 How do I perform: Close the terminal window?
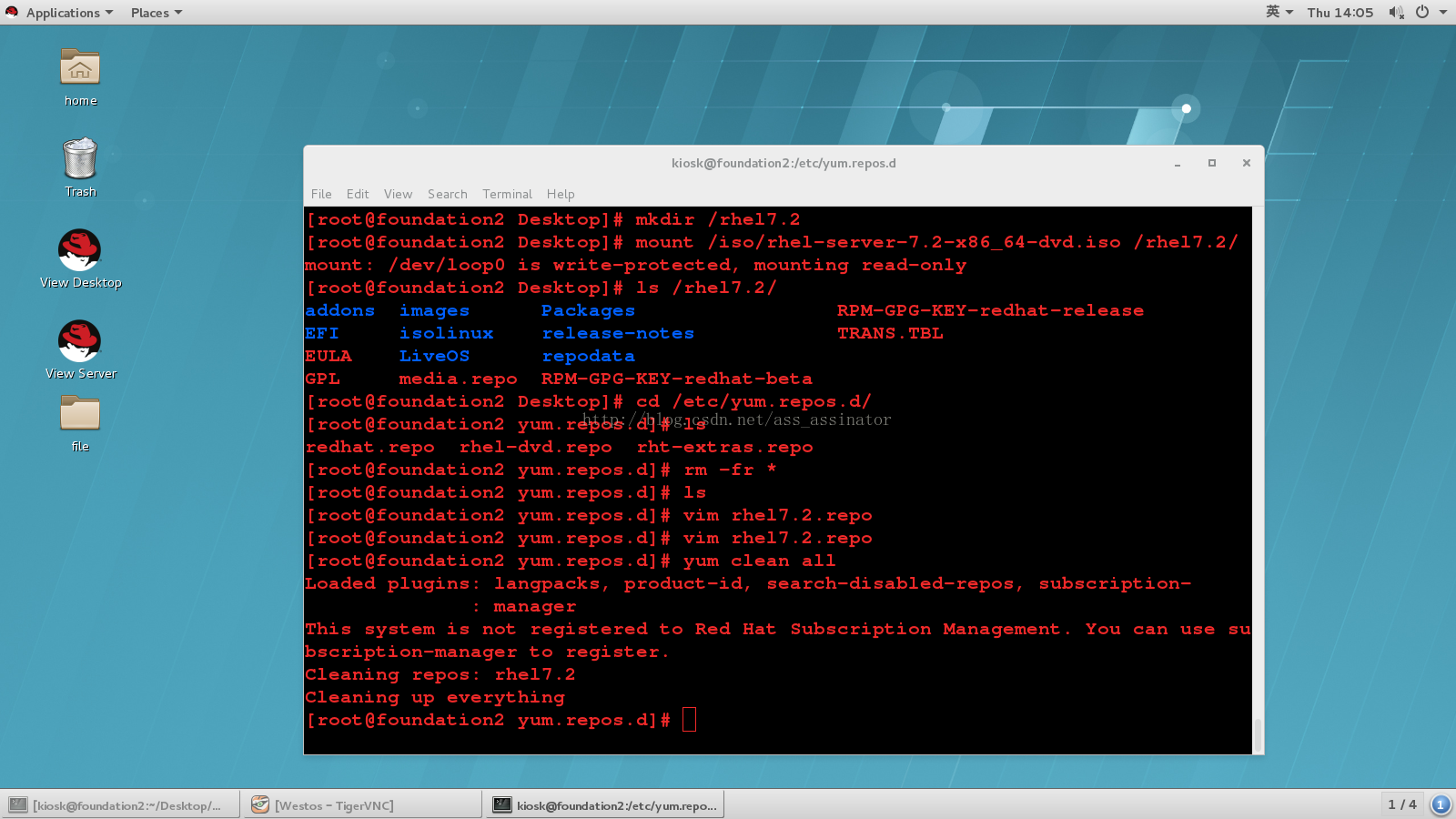coord(1247,163)
